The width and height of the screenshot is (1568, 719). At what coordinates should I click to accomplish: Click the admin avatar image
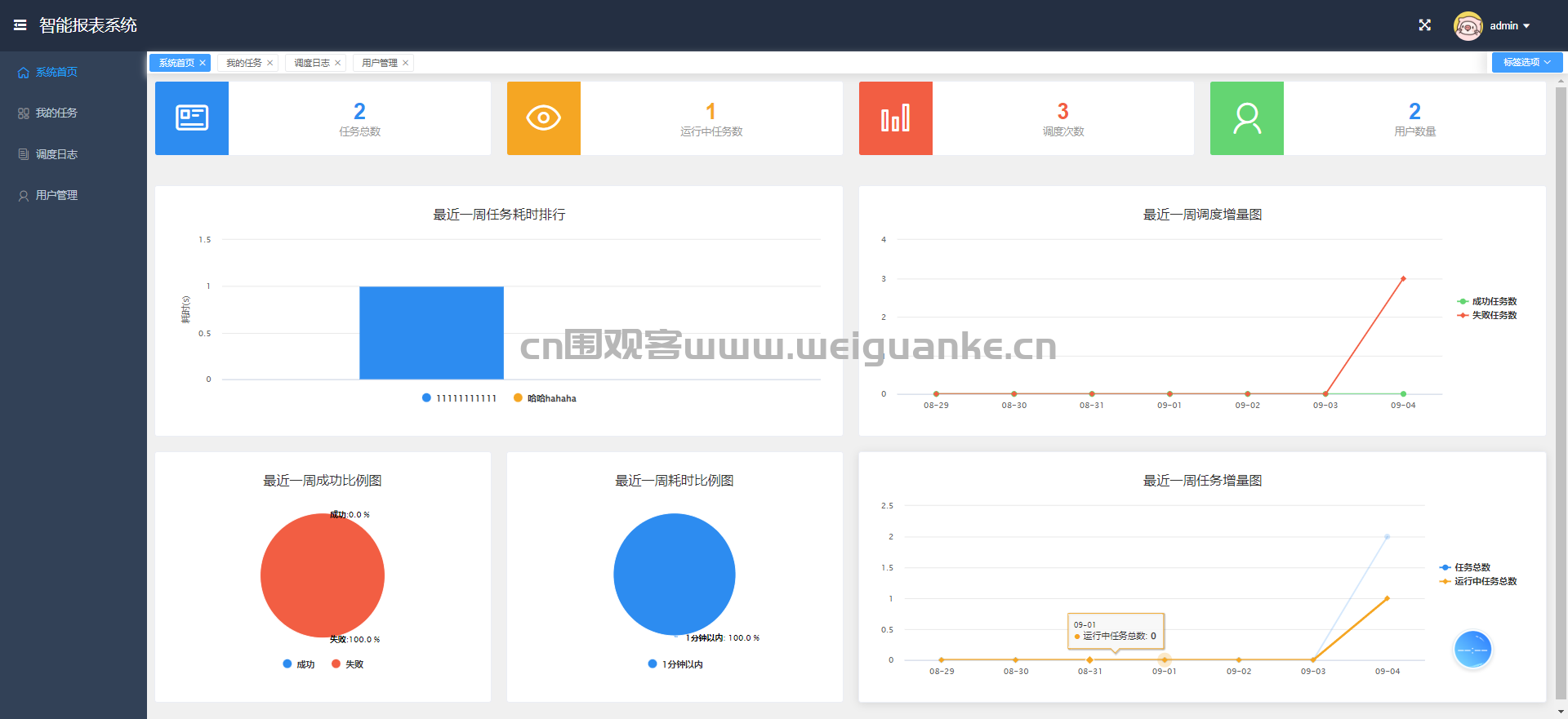1468,26
